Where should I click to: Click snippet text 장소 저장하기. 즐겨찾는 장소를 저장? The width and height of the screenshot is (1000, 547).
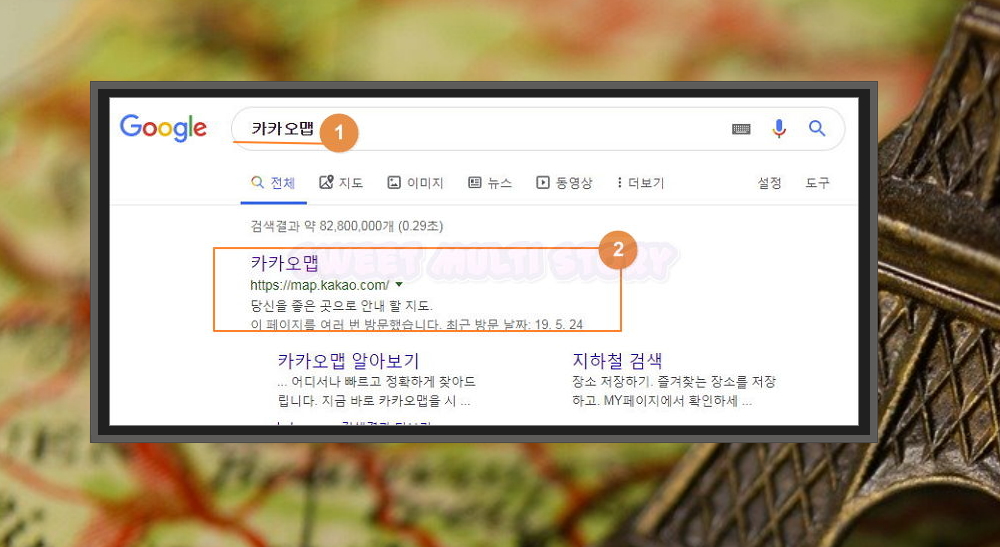coord(673,382)
